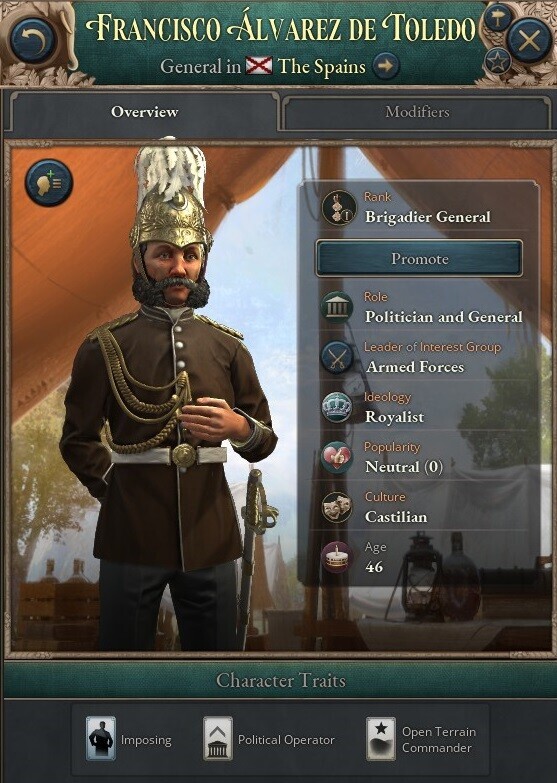
Task: Select the Imposing trait icon
Action: pyautogui.click(x=100, y=739)
